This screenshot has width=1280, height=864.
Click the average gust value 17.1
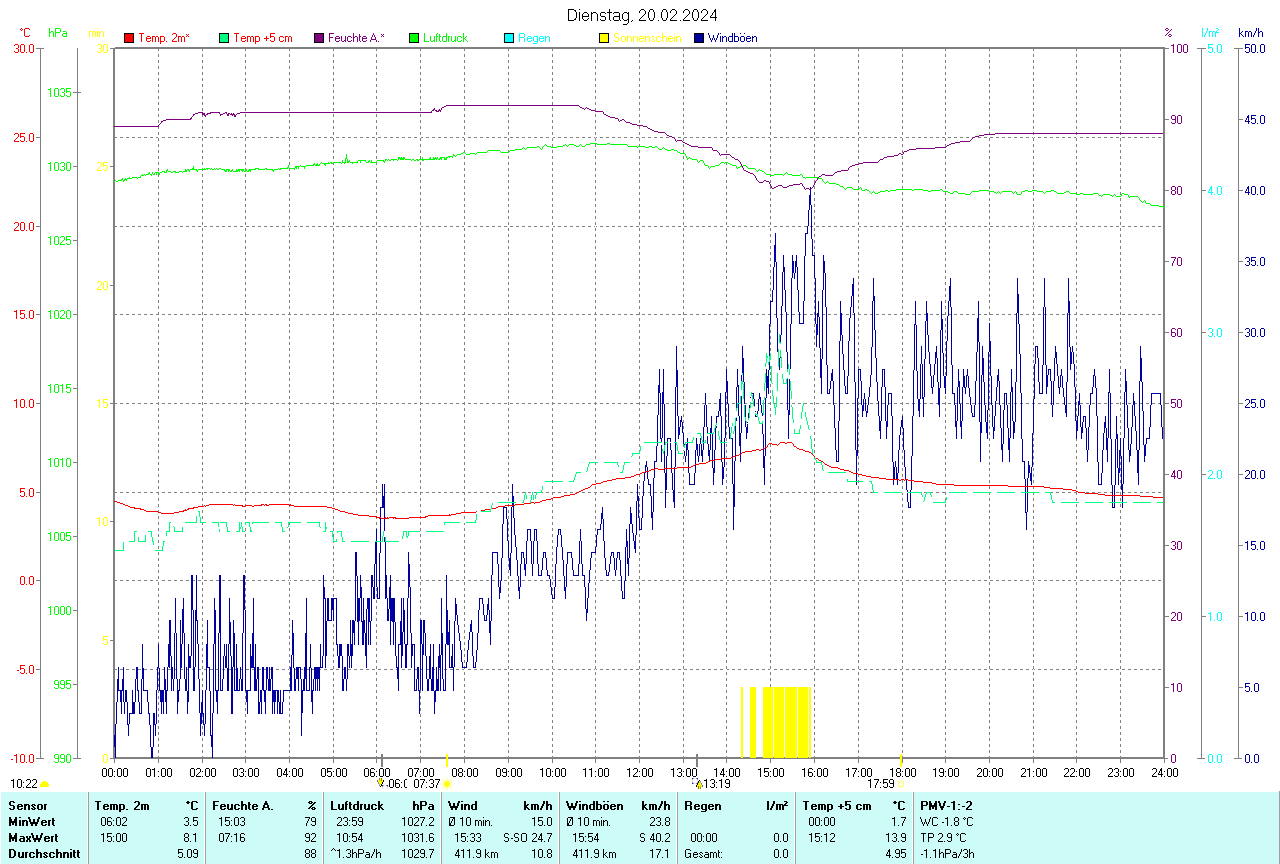click(x=660, y=854)
